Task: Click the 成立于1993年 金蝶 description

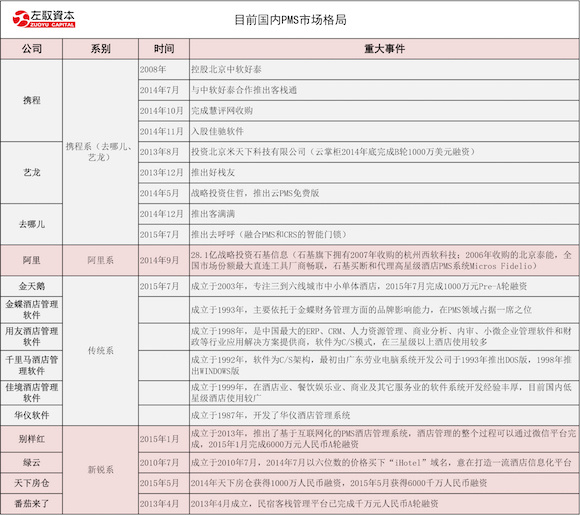Action: 361,310
